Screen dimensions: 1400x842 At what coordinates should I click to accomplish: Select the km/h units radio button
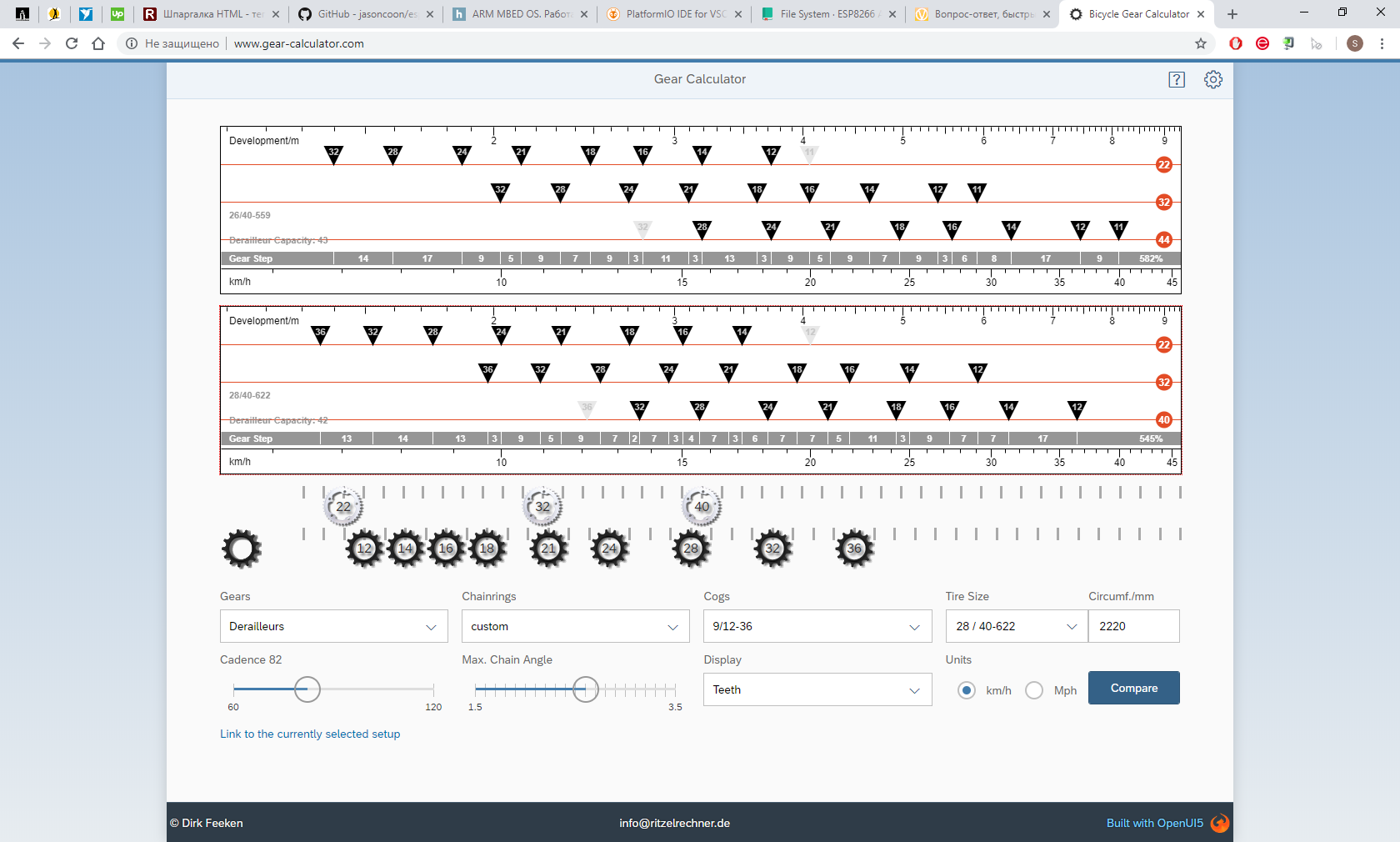[966, 690]
